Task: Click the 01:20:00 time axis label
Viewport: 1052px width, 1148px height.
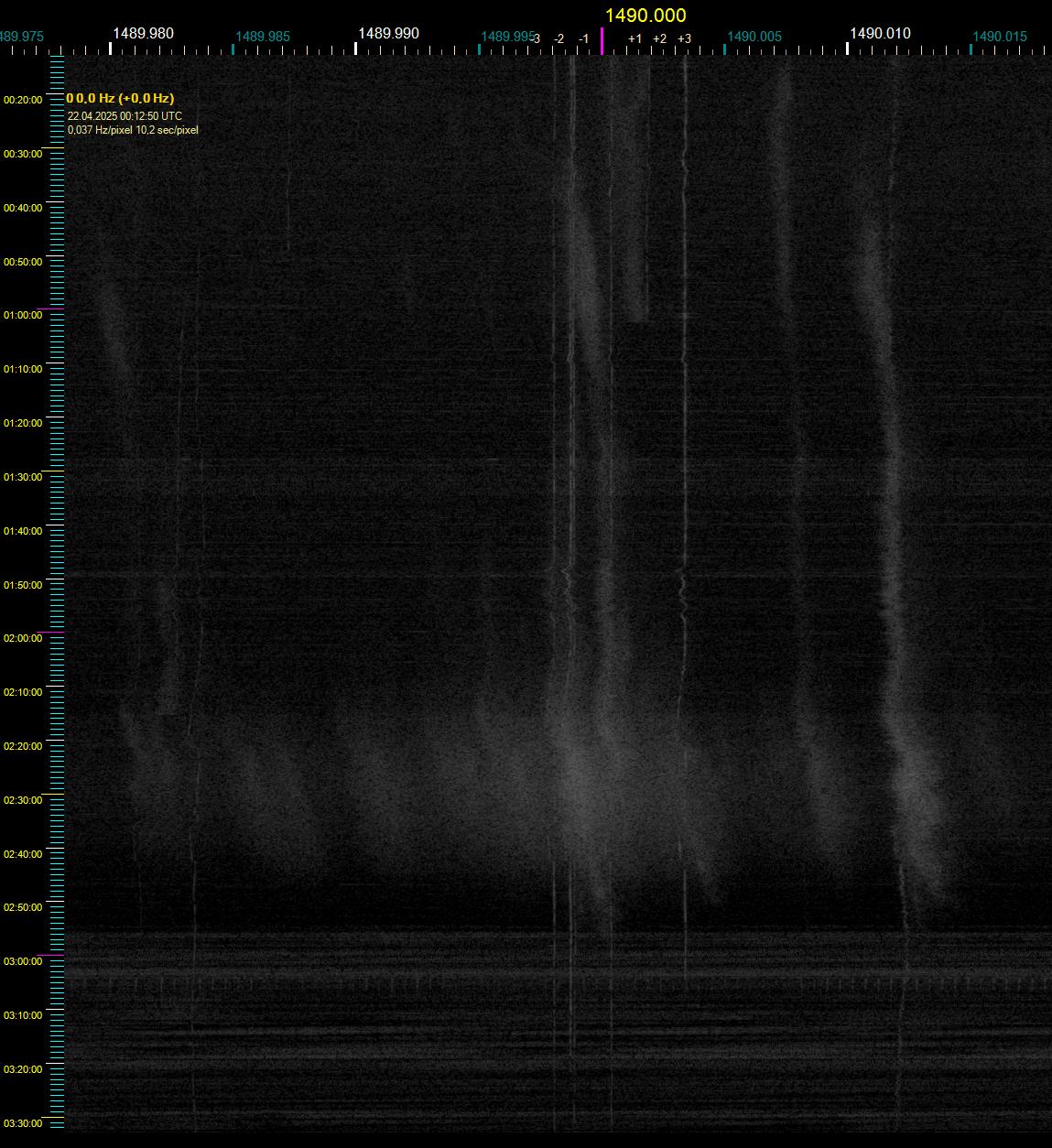Action: 23,423
